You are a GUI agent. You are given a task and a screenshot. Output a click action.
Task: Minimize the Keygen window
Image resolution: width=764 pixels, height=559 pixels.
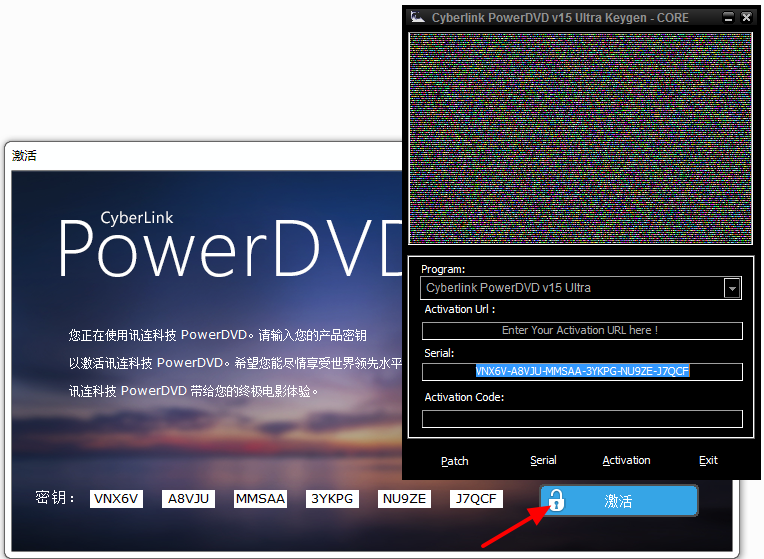[x=728, y=18]
